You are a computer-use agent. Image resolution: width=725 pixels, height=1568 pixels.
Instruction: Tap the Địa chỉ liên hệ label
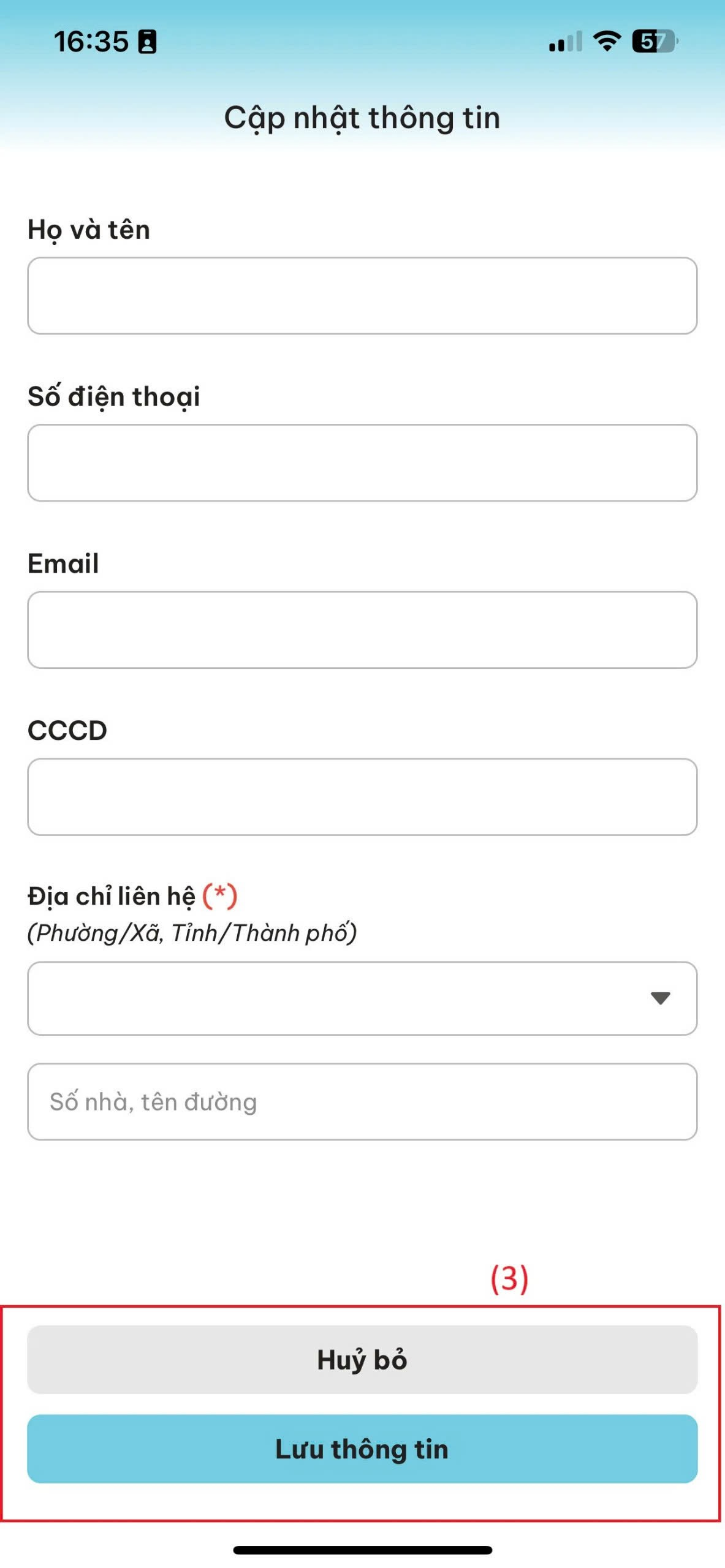112,897
